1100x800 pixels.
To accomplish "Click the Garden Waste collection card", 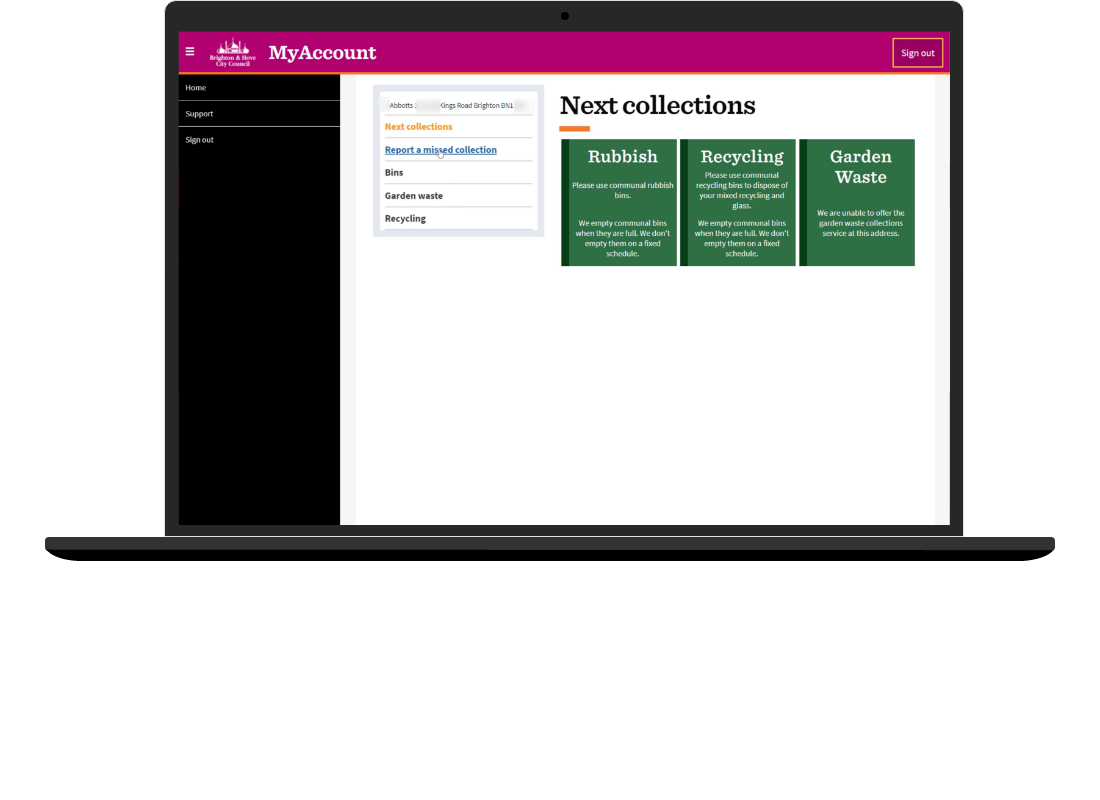I will pos(857,203).
